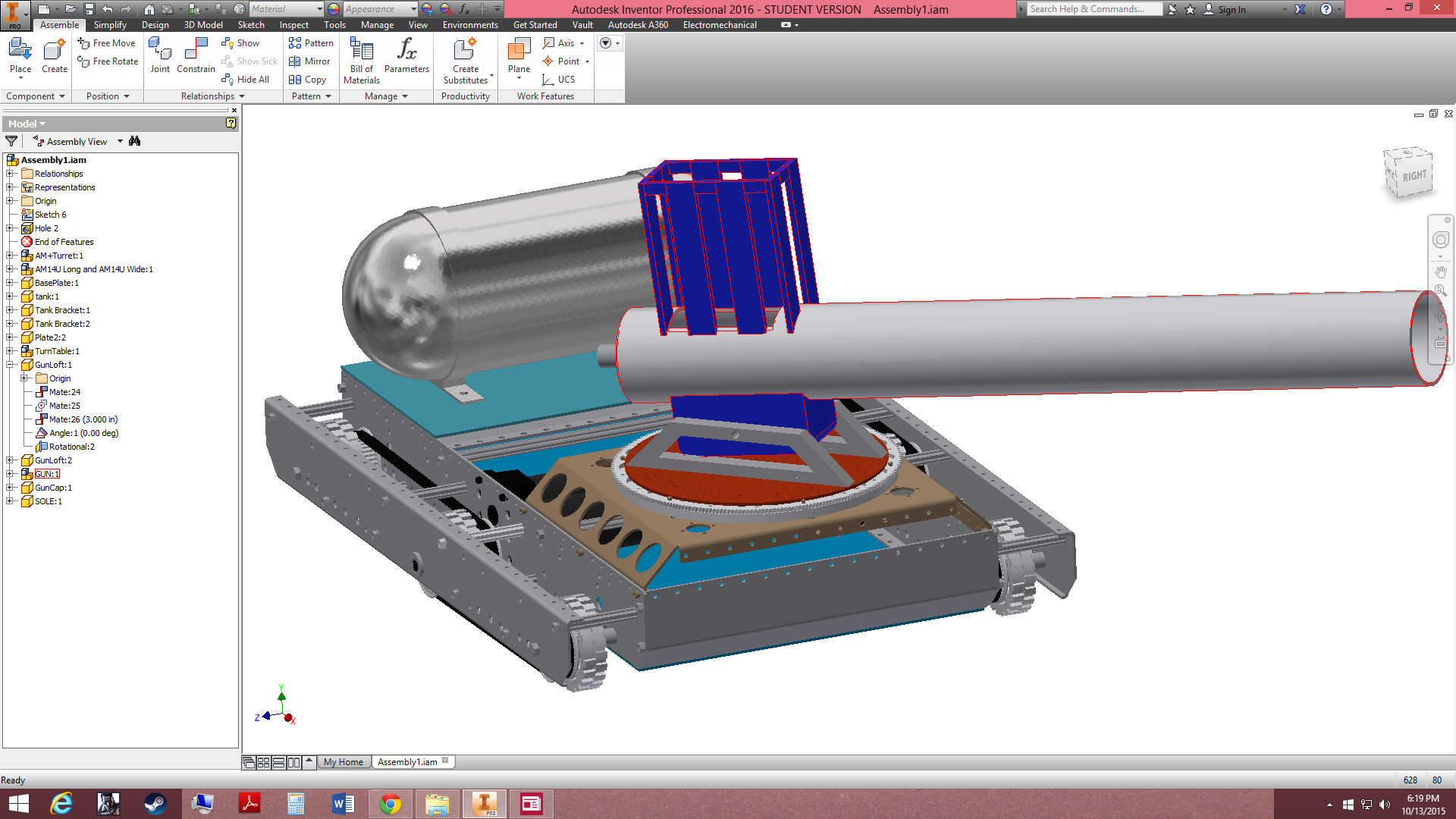The width and height of the screenshot is (1456, 819).
Task: Open the Assembly View dropdown
Action: pos(120,142)
